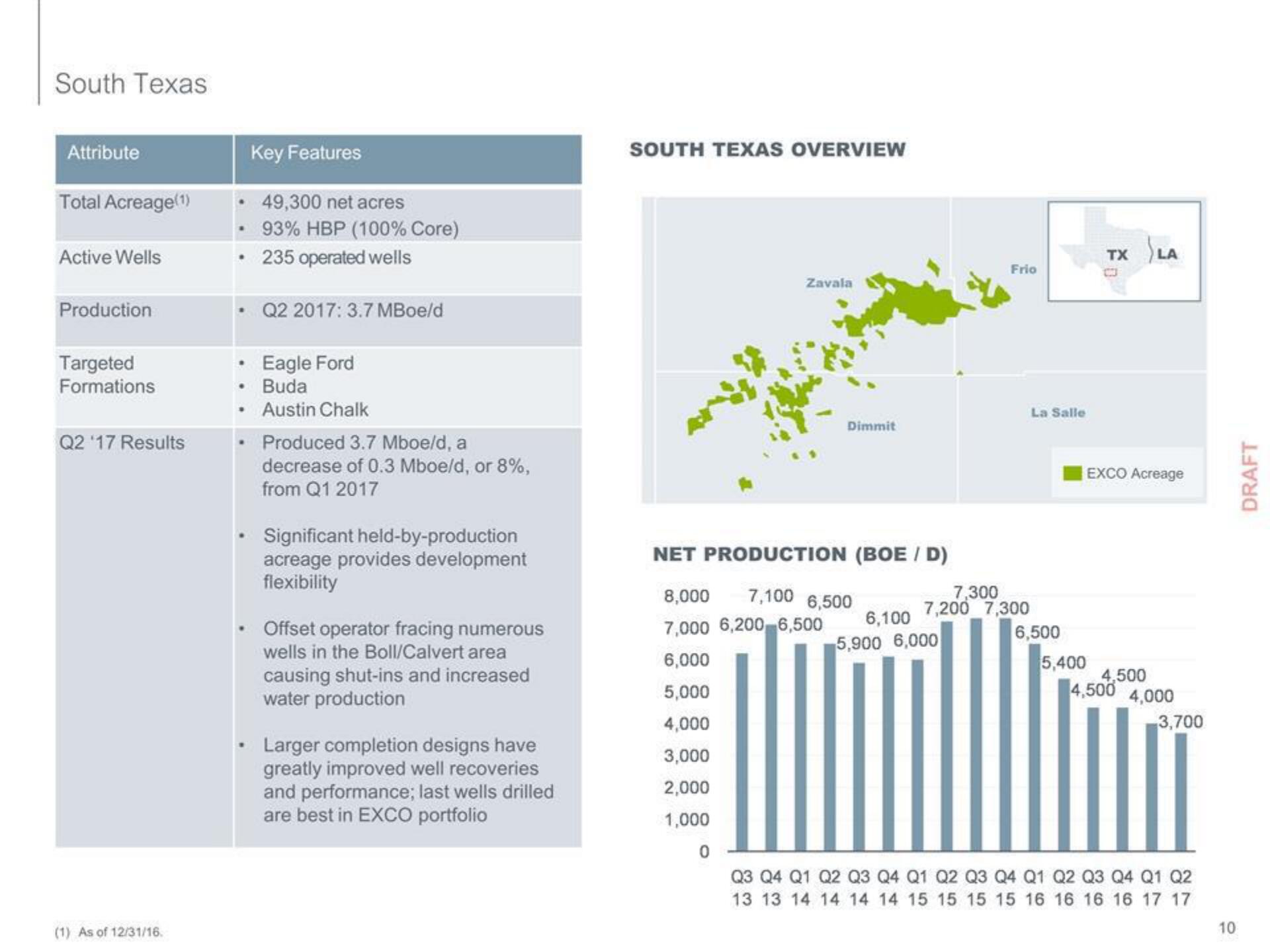Click the 'Larger completion designs' bullet paragraph
The width and height of the screenshot is (1270, 952).
(x=408, y=780)
